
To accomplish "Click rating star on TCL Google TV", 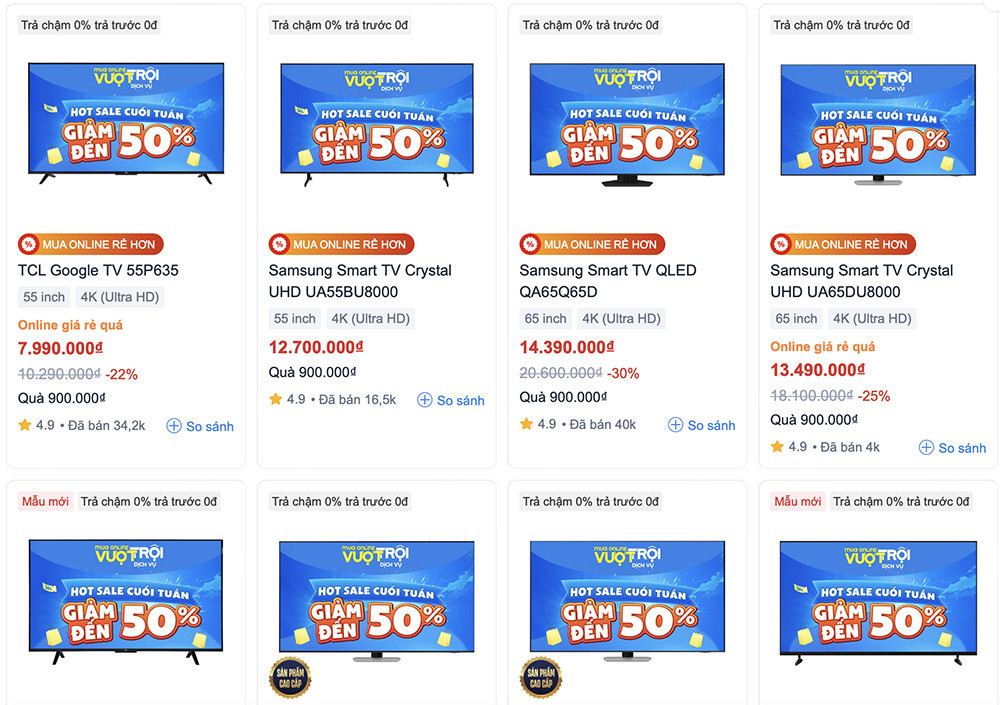I will 25,425.
